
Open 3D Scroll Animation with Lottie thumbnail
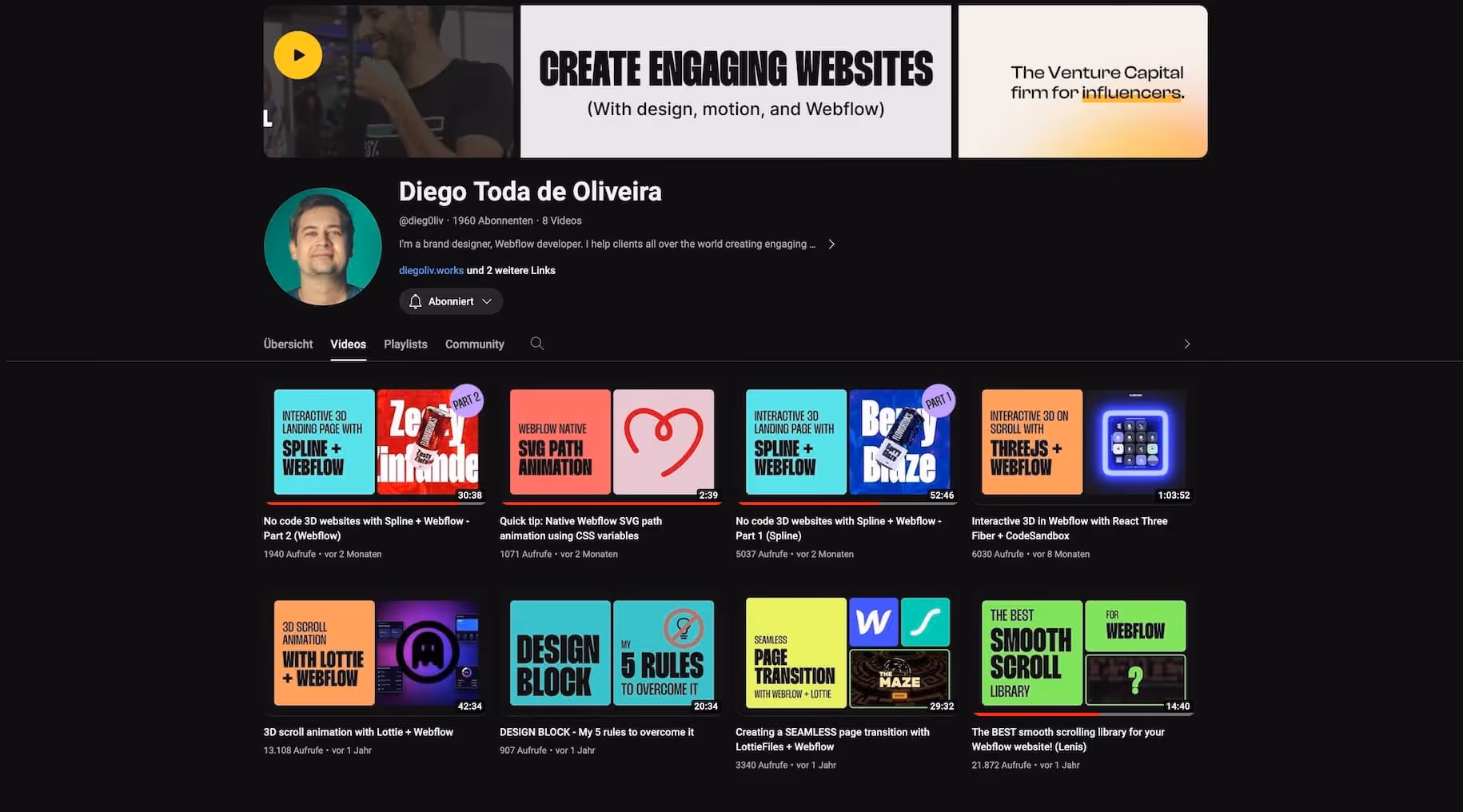tap(376, 654)
